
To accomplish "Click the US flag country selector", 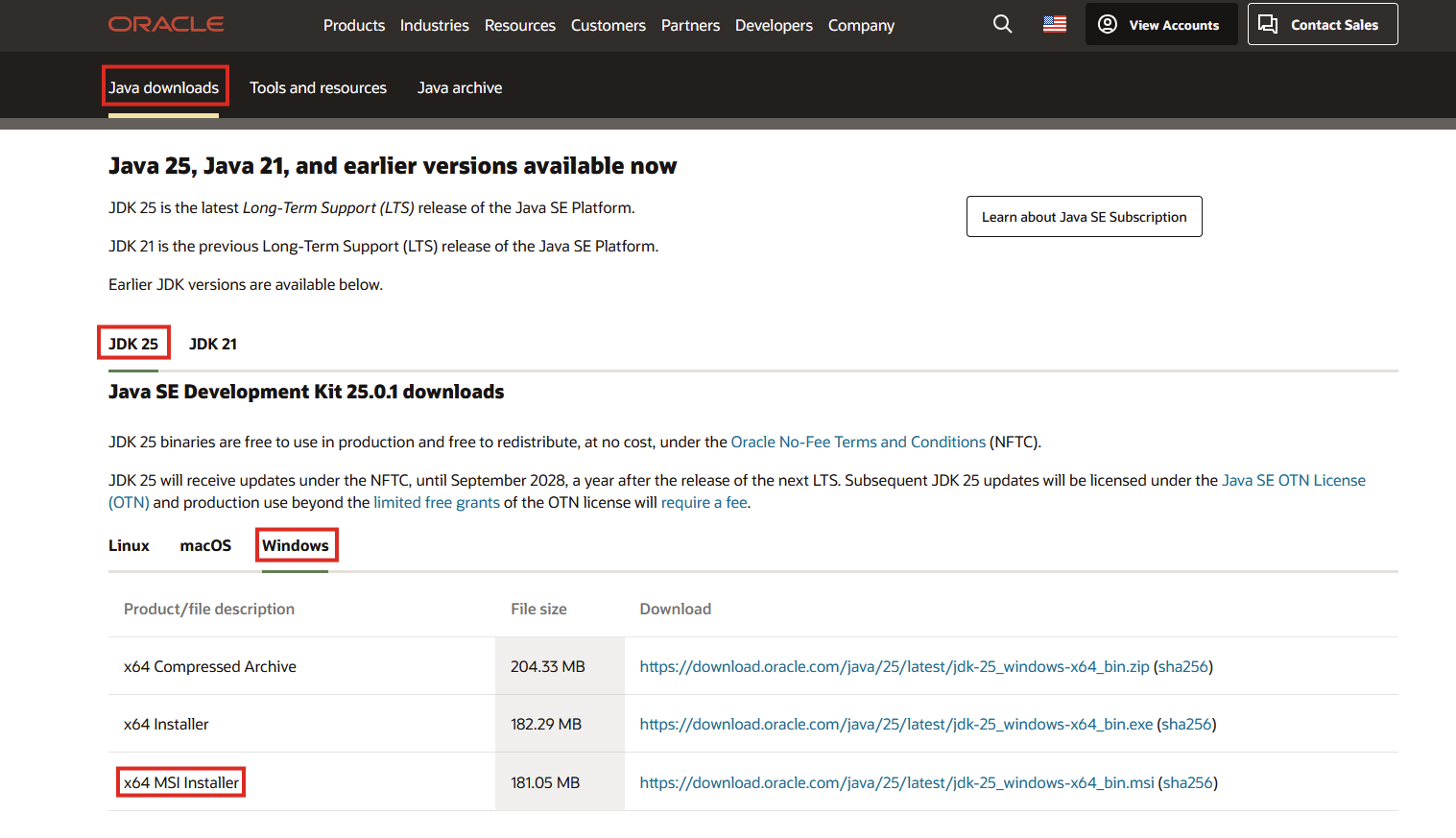I will (1055, 24).
